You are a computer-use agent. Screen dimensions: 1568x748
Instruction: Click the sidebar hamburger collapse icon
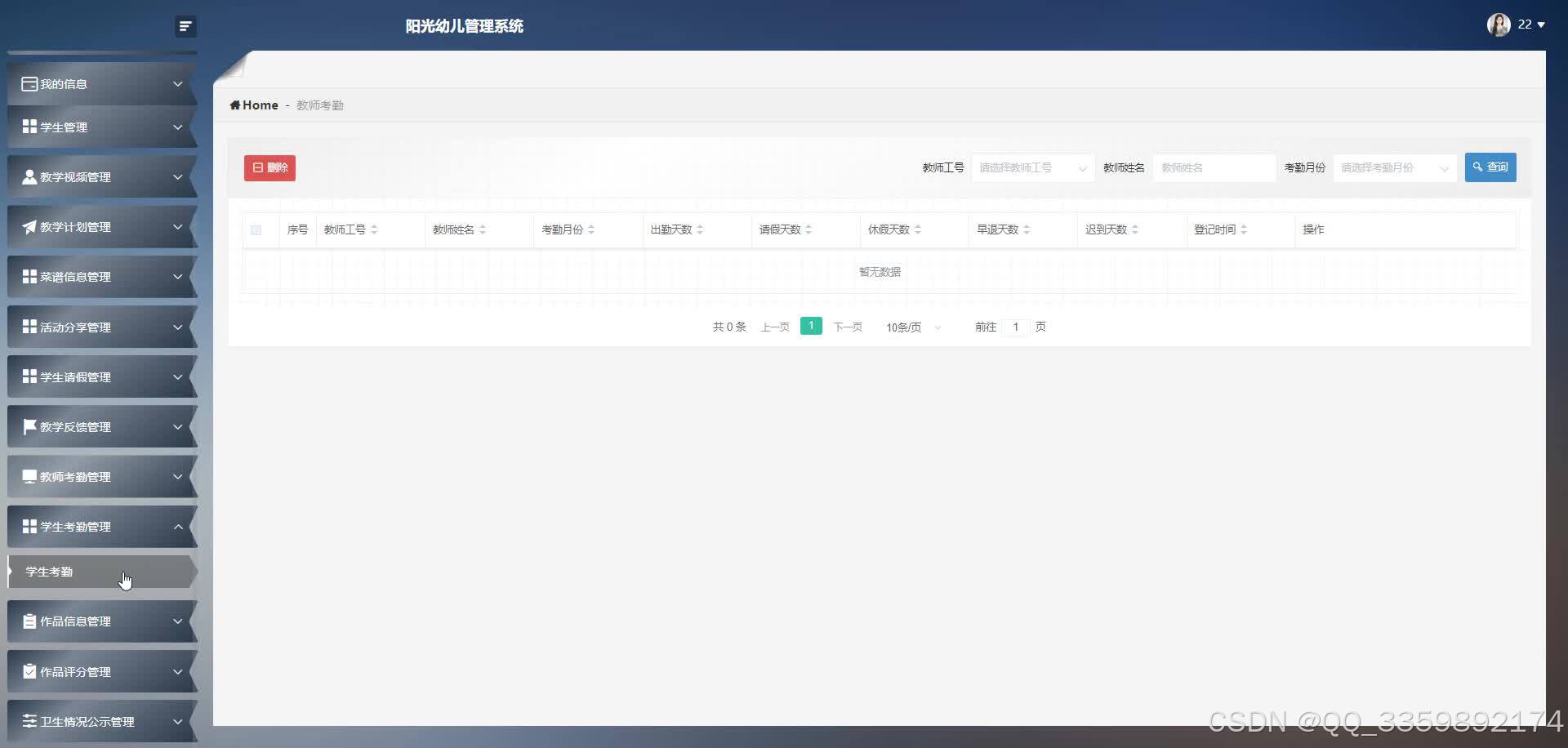(x=185, y=26)
